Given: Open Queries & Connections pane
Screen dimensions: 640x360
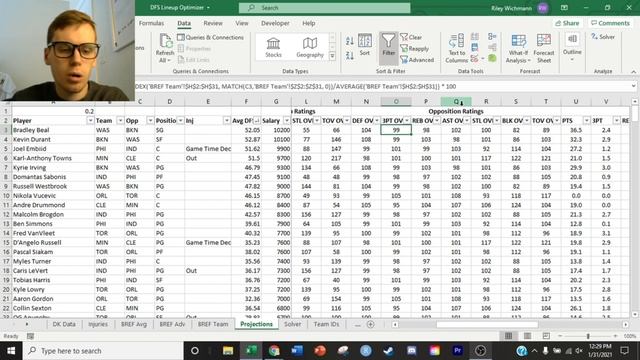Looking at the screenshot, I should 210,37.
